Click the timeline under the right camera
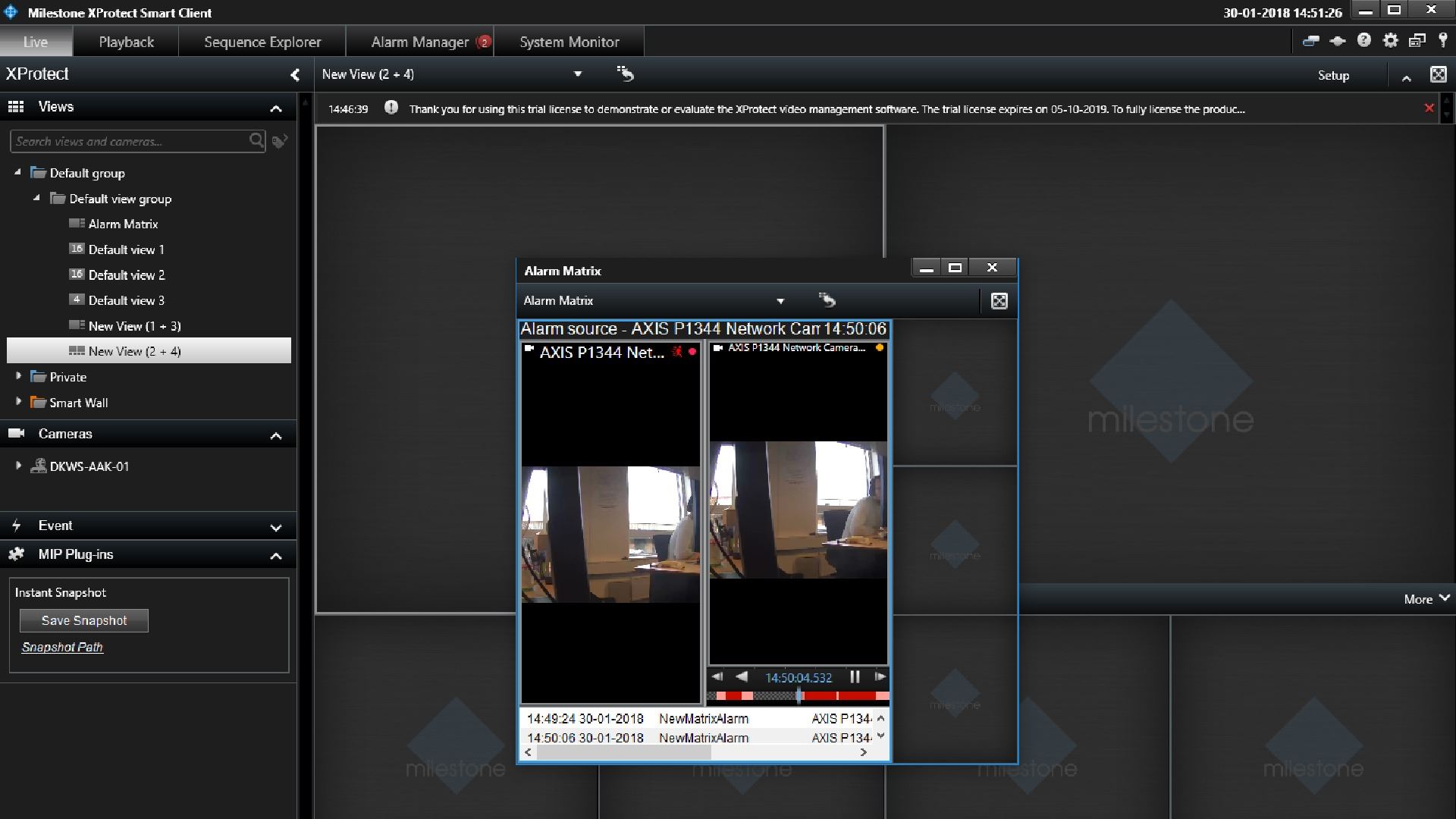Screen dimensions: 1456x819 click(x=798, y=695)
